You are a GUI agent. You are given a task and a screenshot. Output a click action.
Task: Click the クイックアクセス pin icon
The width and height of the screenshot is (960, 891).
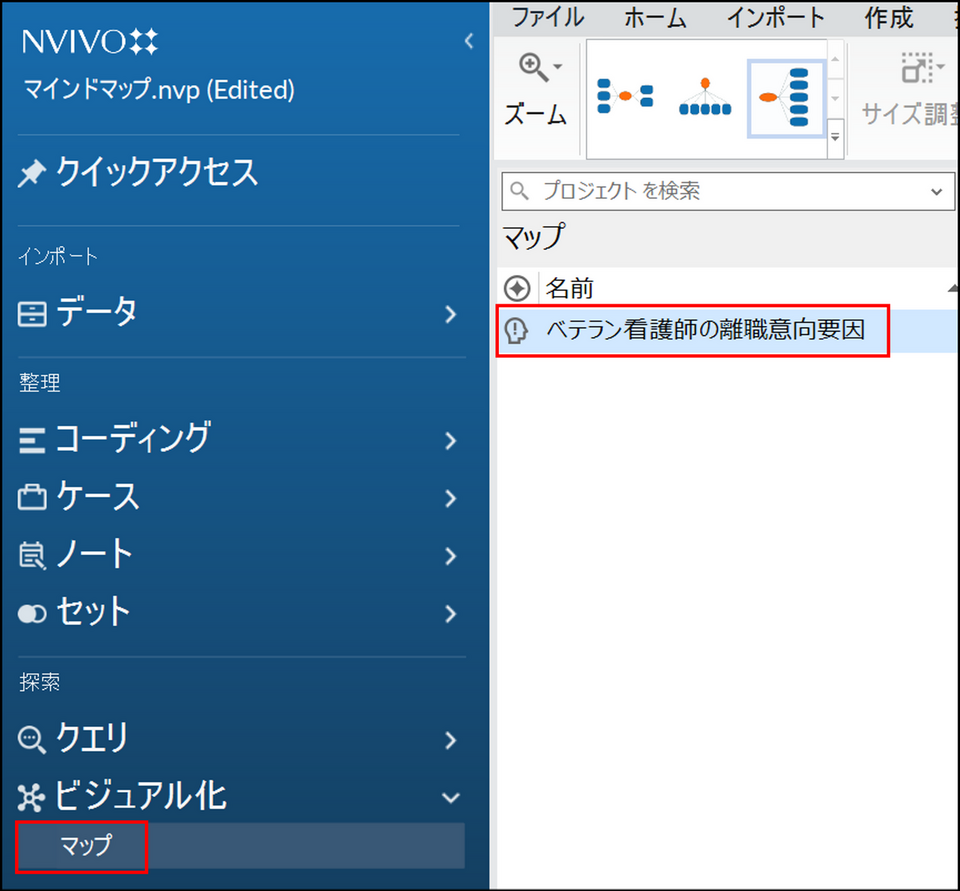coord(32,174)
